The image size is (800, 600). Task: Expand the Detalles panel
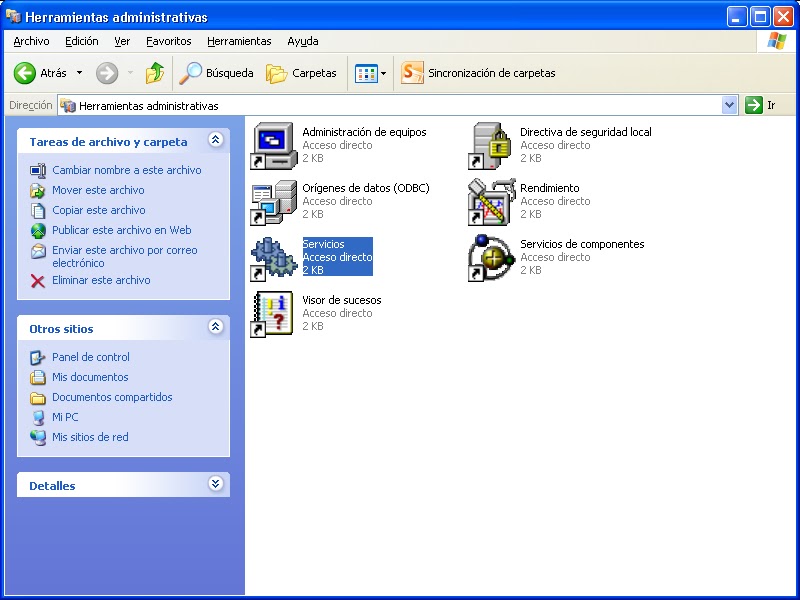coord(216,484)
